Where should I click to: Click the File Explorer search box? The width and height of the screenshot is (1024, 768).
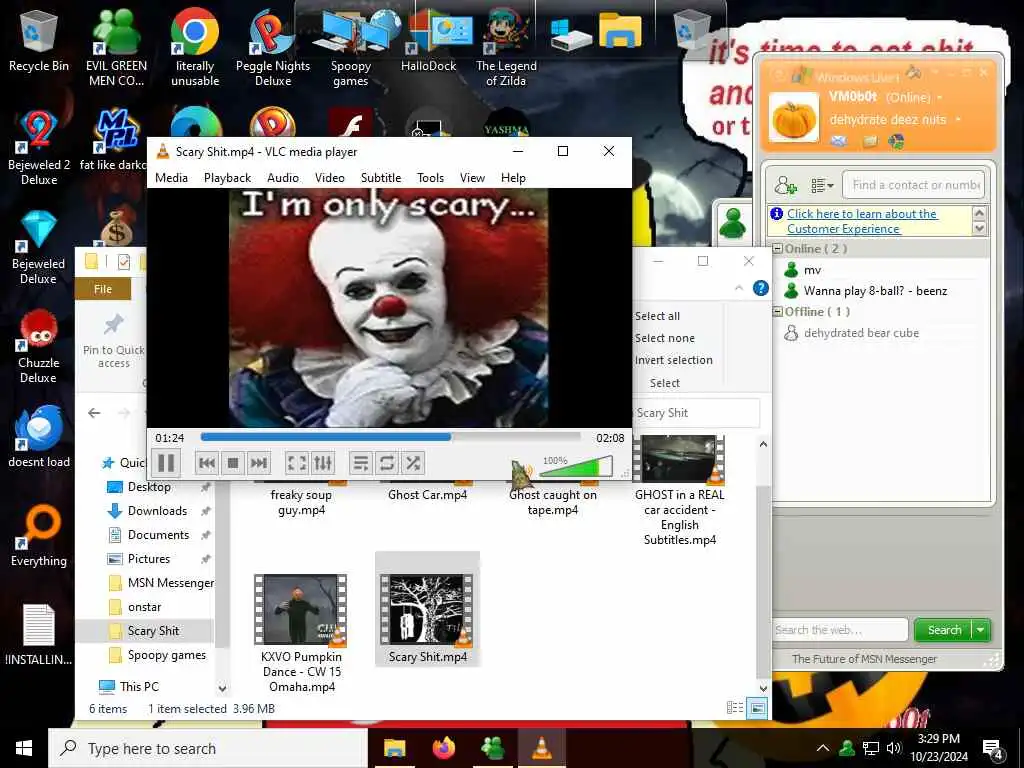696,413
